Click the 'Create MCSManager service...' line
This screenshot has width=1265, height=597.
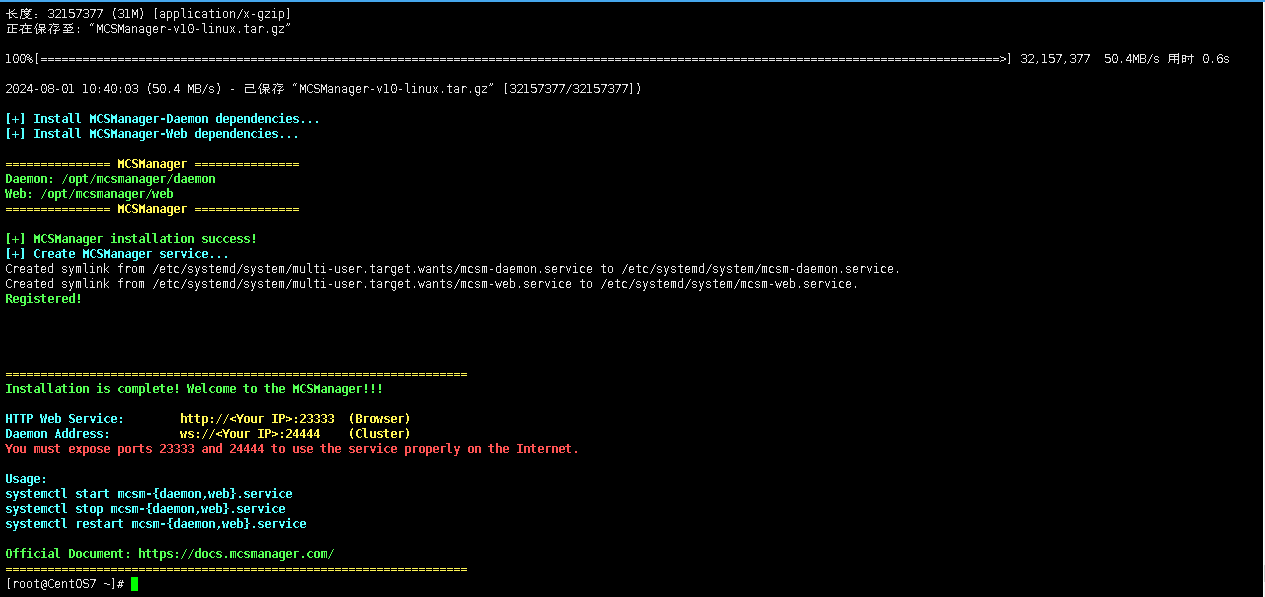pos(117,254)
